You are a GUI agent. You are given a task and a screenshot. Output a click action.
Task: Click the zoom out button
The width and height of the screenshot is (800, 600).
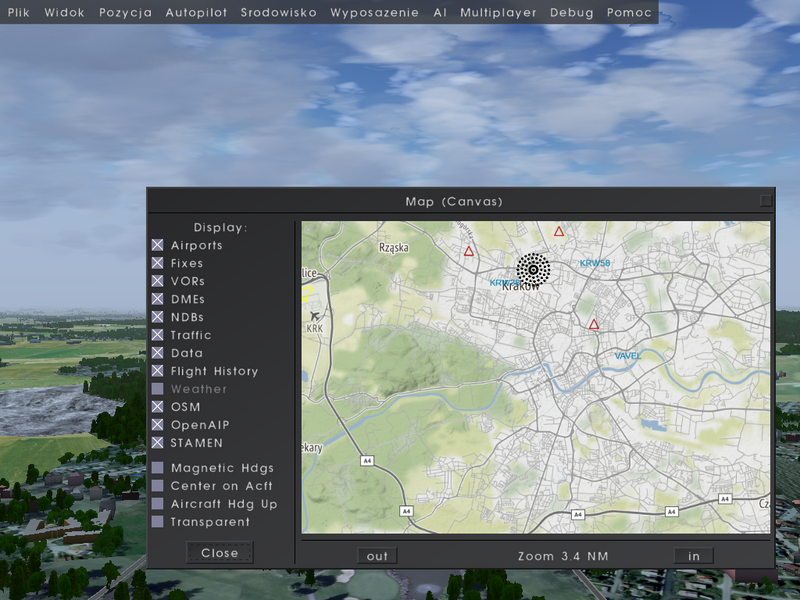(377, 556)
